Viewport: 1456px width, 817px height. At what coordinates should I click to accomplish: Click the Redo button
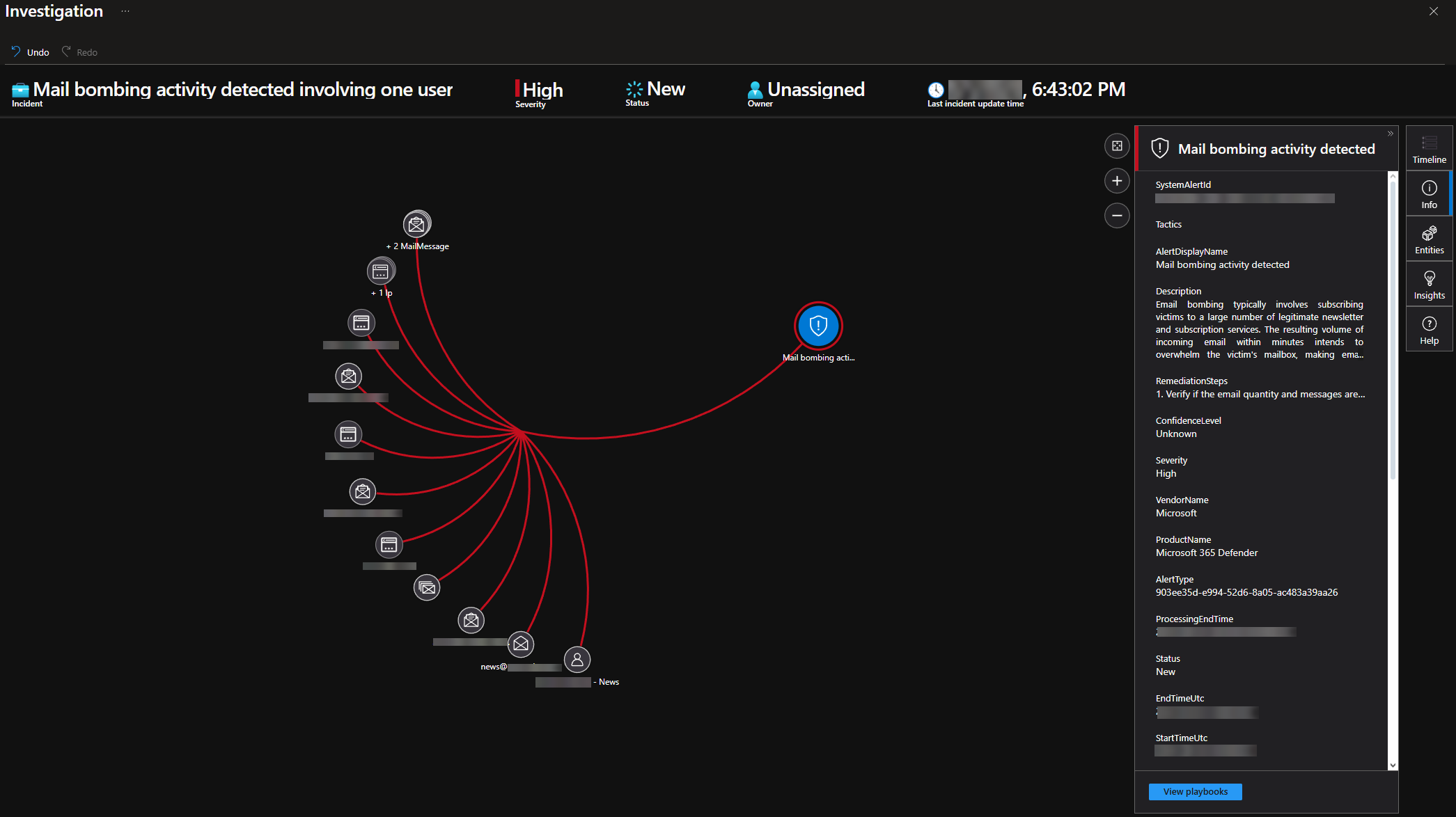click(79, 52)
